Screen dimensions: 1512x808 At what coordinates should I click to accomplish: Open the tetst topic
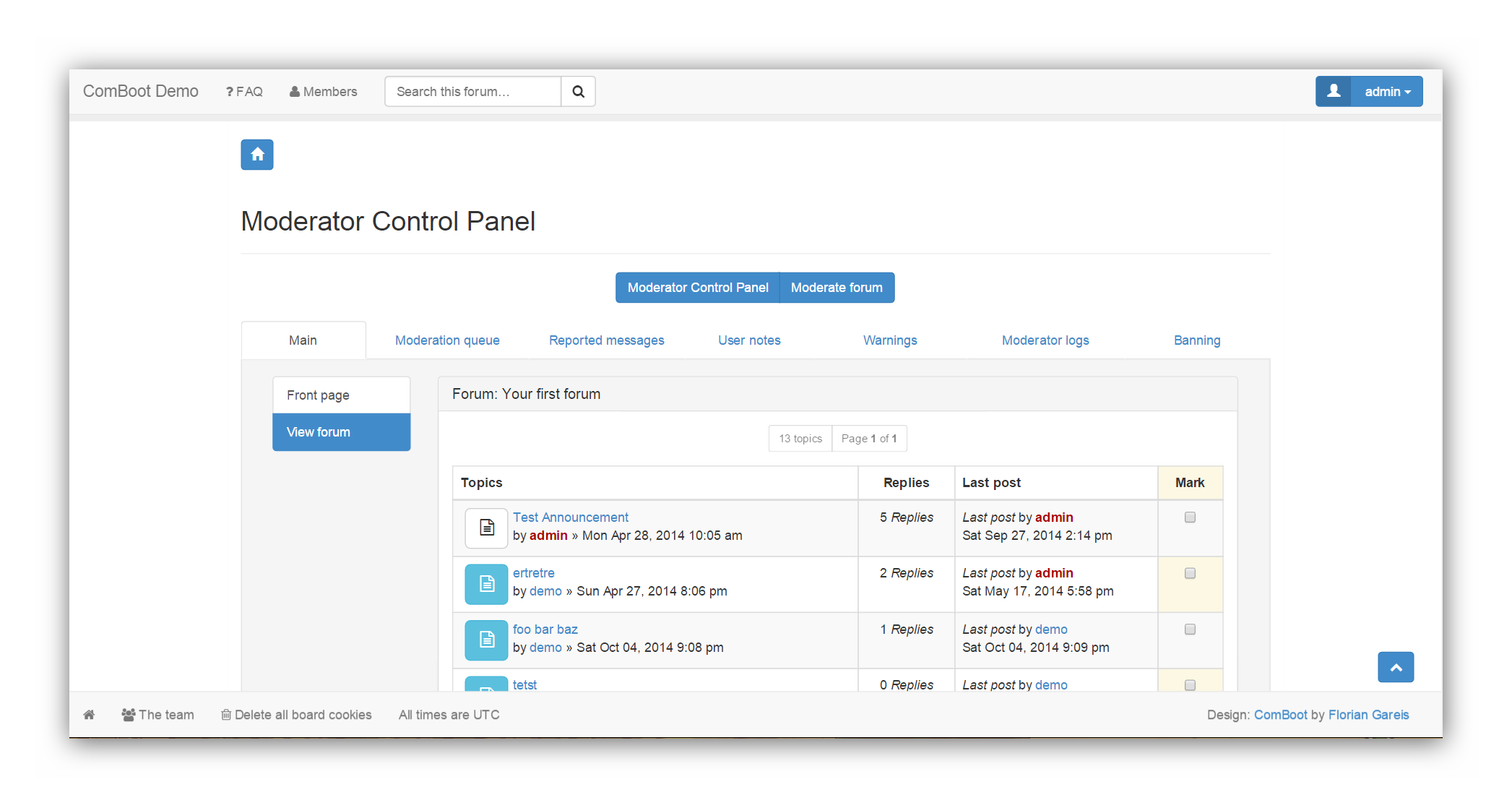(525, 684)
